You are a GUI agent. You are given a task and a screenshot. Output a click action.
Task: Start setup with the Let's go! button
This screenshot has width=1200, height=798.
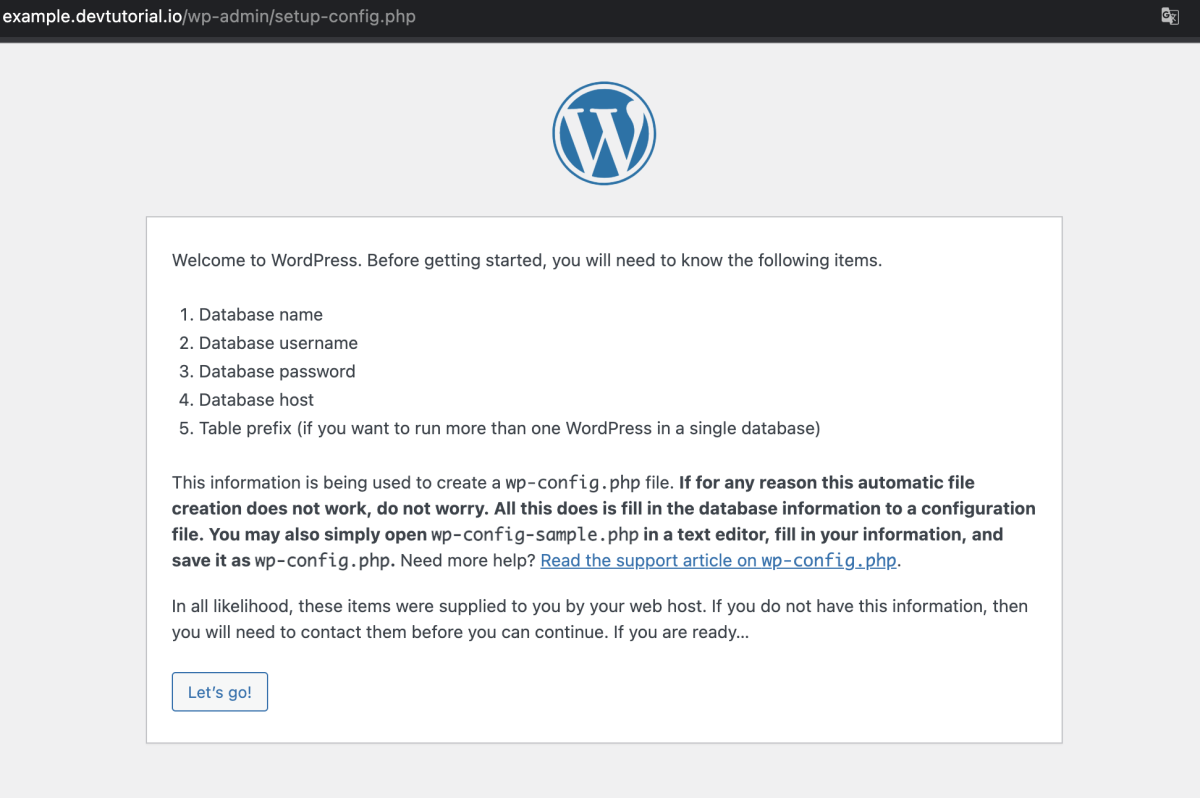pyautogui.click(x=220, y=692)
